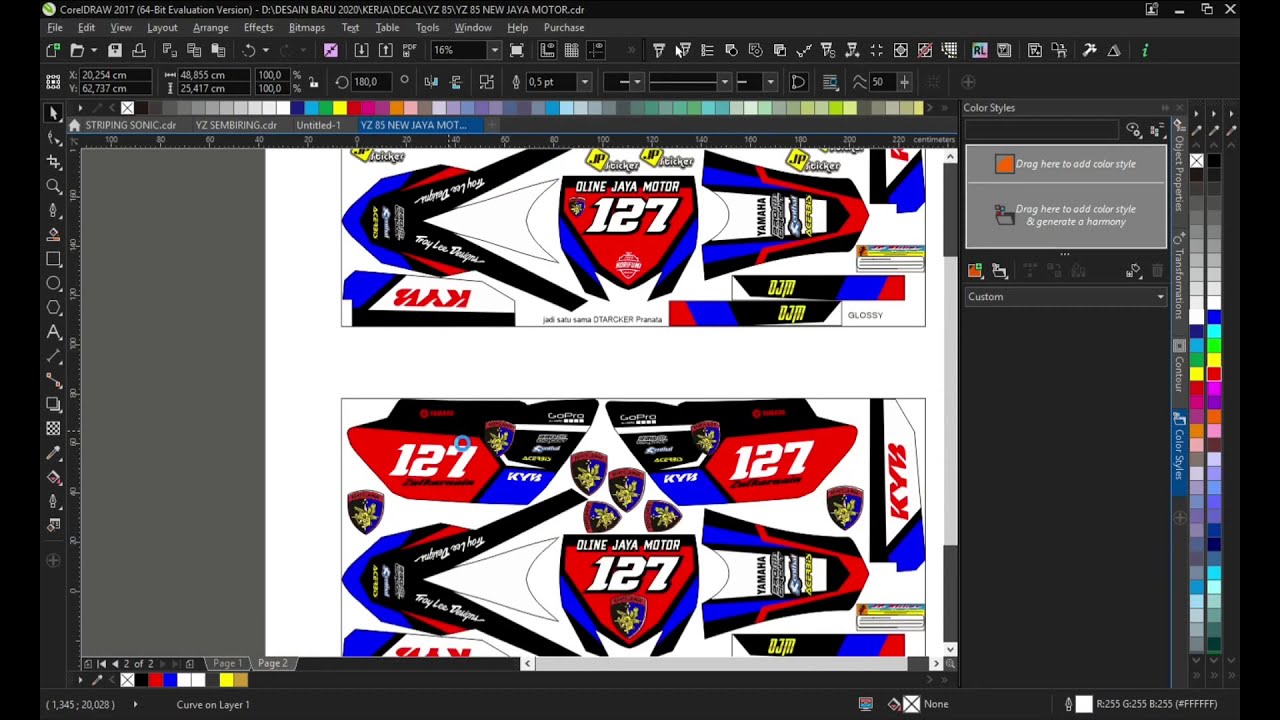The image size is (1280, 720).
Task: Click the New document icon
Action: 53,50
